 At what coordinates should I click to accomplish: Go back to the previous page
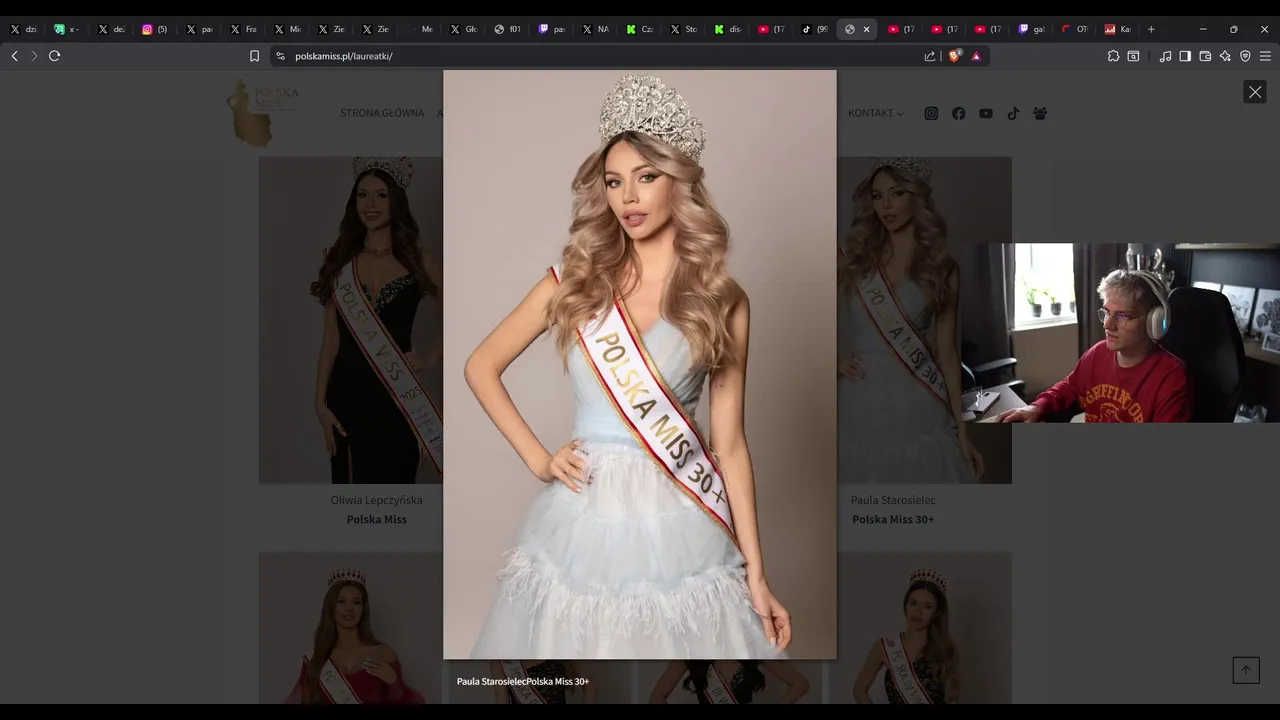coord(14,56)
